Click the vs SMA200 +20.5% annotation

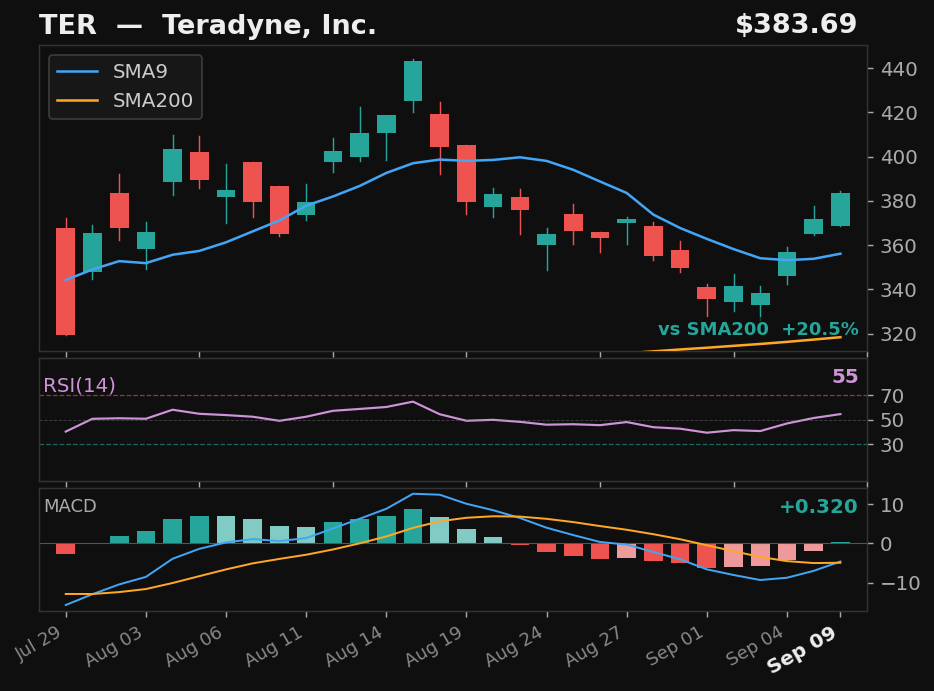click(758, 329)
